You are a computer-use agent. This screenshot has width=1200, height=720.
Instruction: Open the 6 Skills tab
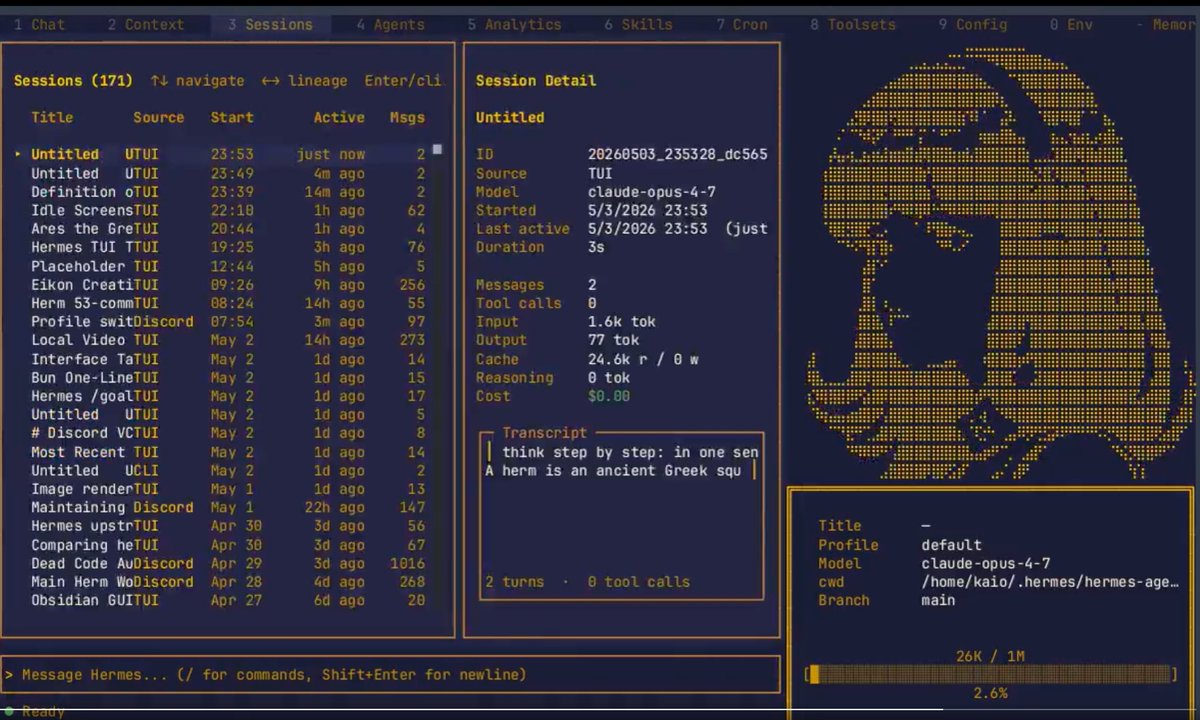click(638, 24)
